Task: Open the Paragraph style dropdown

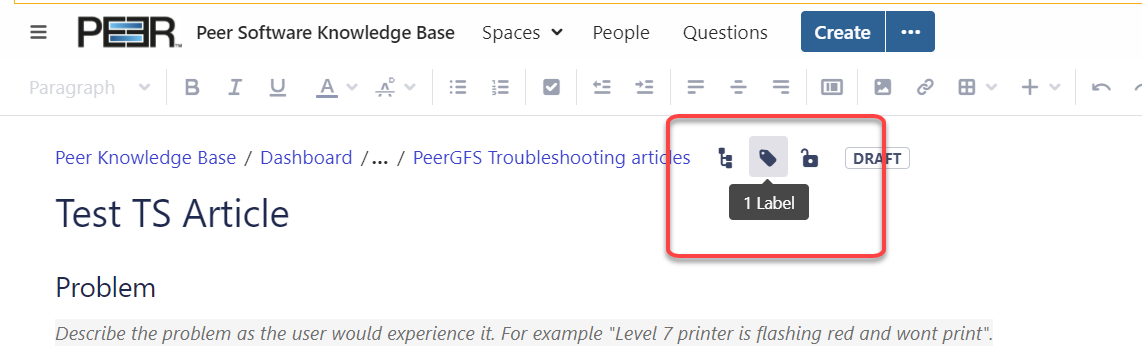Action: [x=90, y=88]
